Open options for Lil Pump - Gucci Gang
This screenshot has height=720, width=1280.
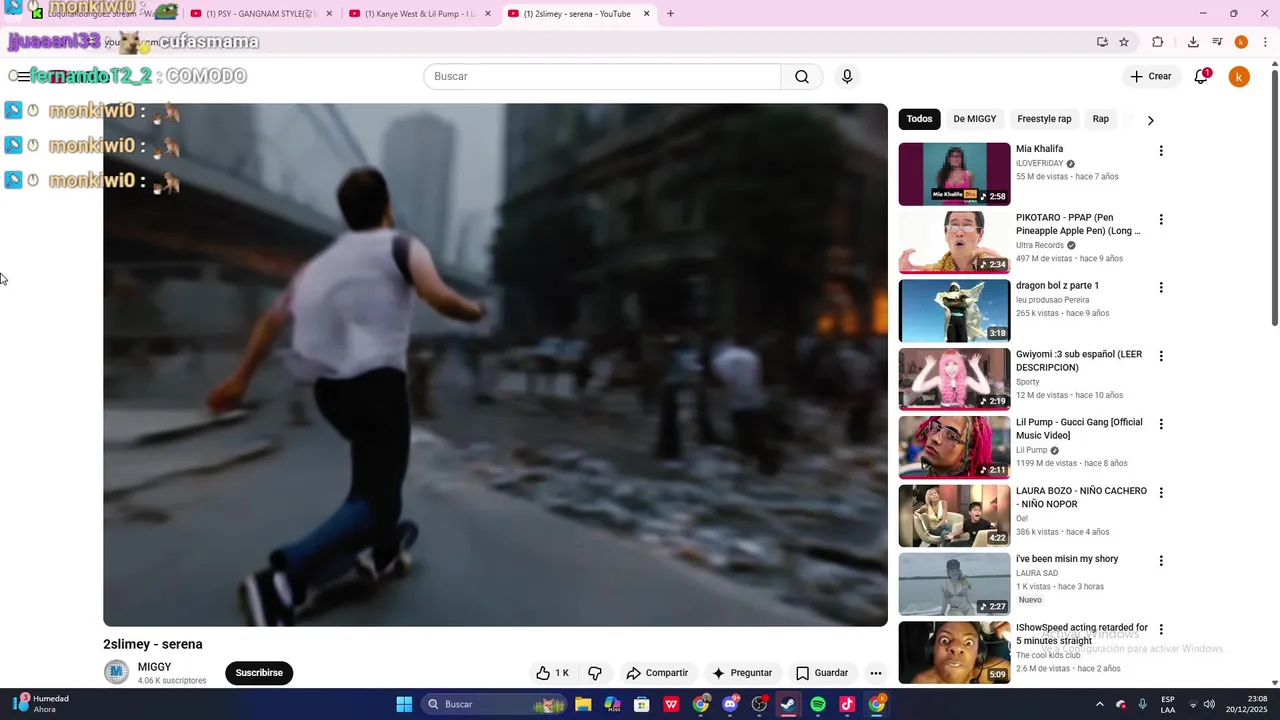[1161, 424]
